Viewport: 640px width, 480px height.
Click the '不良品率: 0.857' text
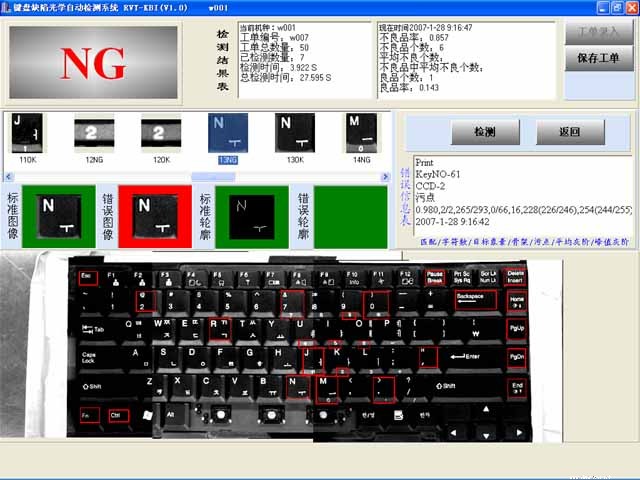(413, 38)
